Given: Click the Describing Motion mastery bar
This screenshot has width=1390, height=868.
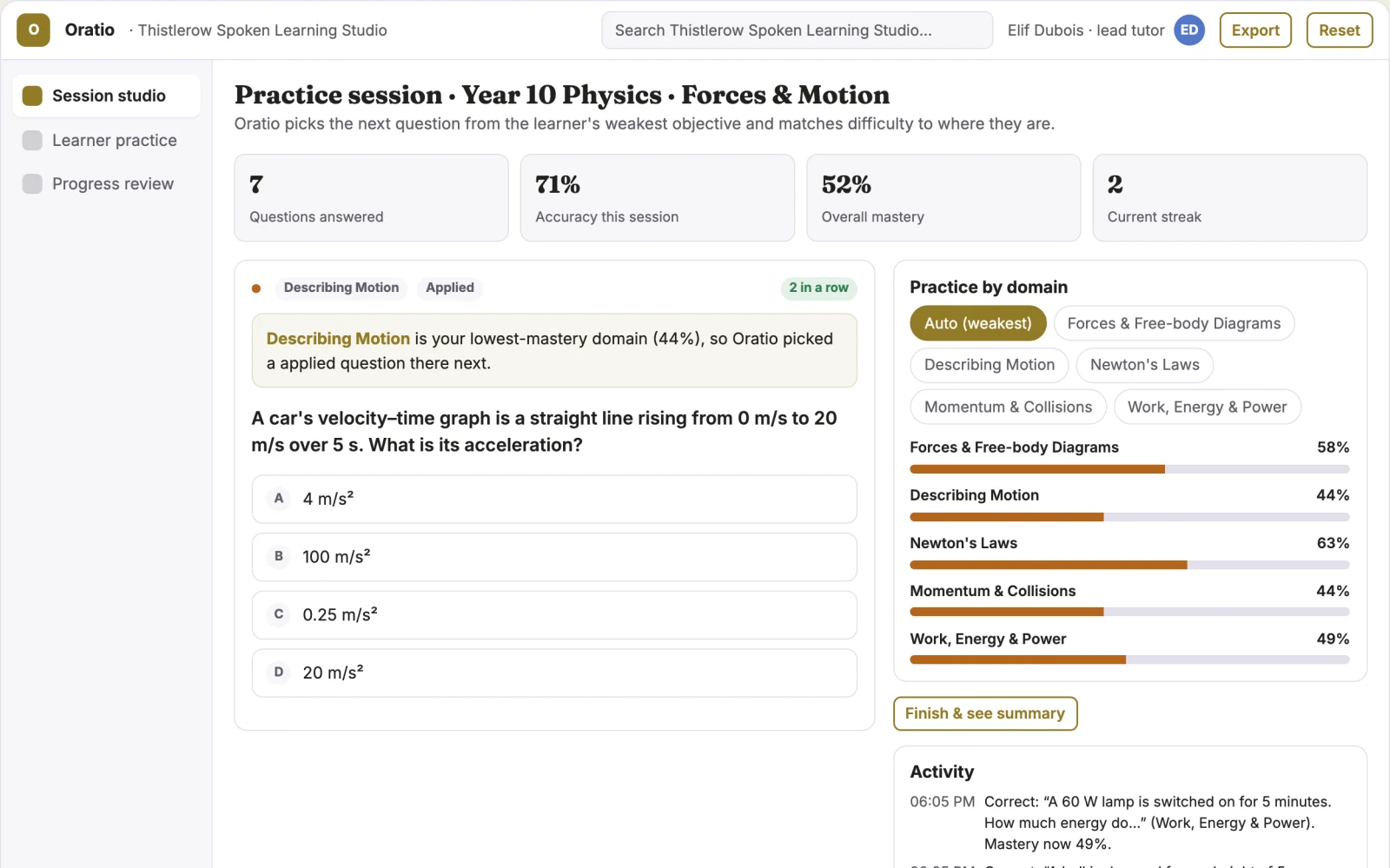Looking at the screenshot, I should pos(1129,517).
